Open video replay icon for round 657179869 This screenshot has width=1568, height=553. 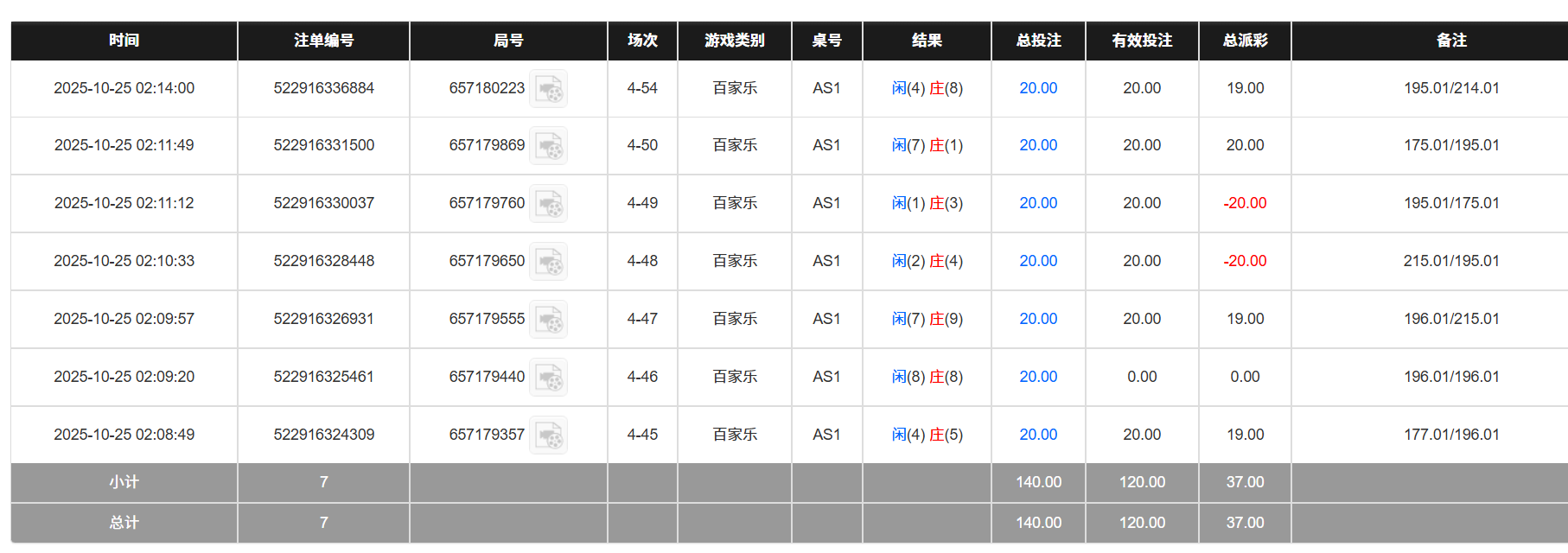click(548, 146)
